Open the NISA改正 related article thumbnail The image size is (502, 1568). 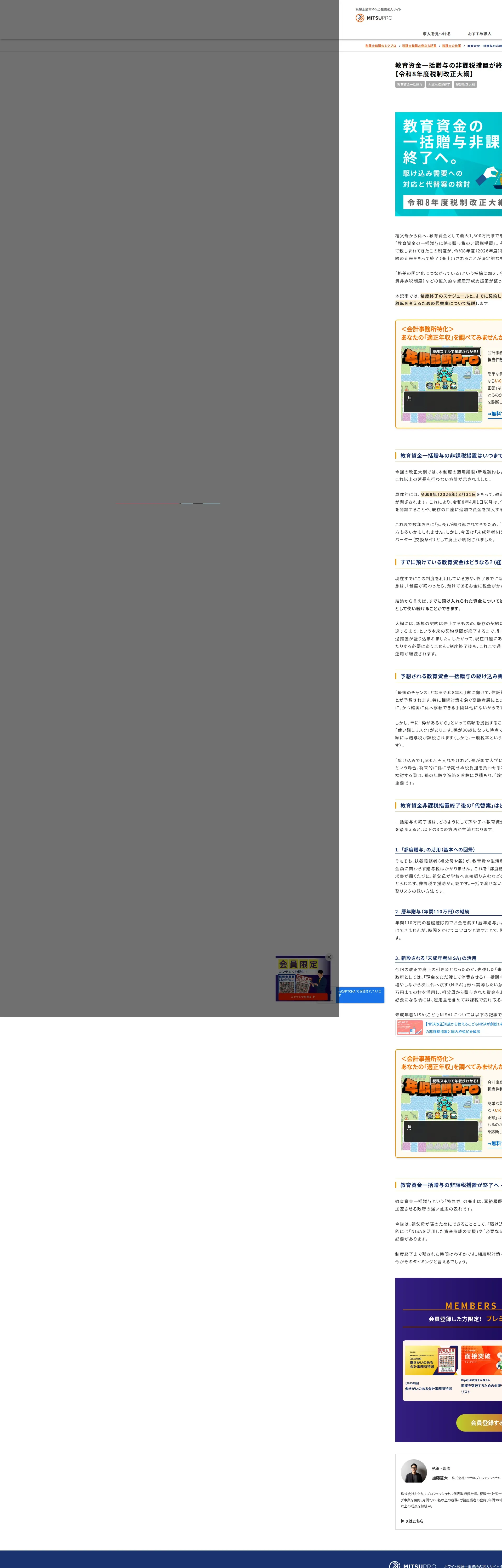click(x=409, y=1028)
